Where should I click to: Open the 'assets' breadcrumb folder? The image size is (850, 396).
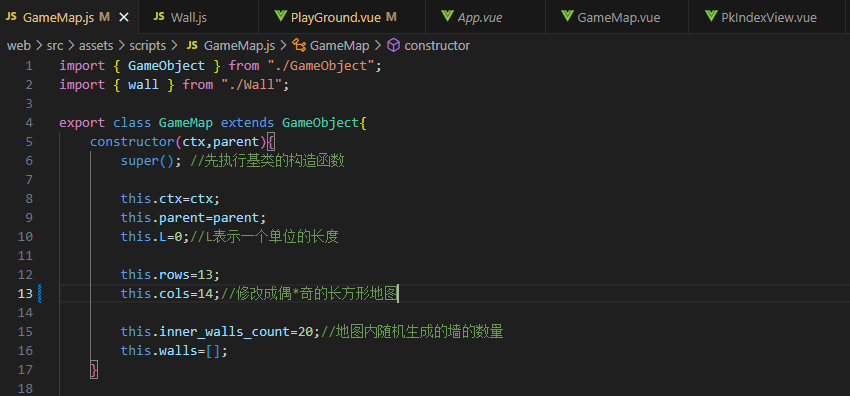click(x=95, y=46)
